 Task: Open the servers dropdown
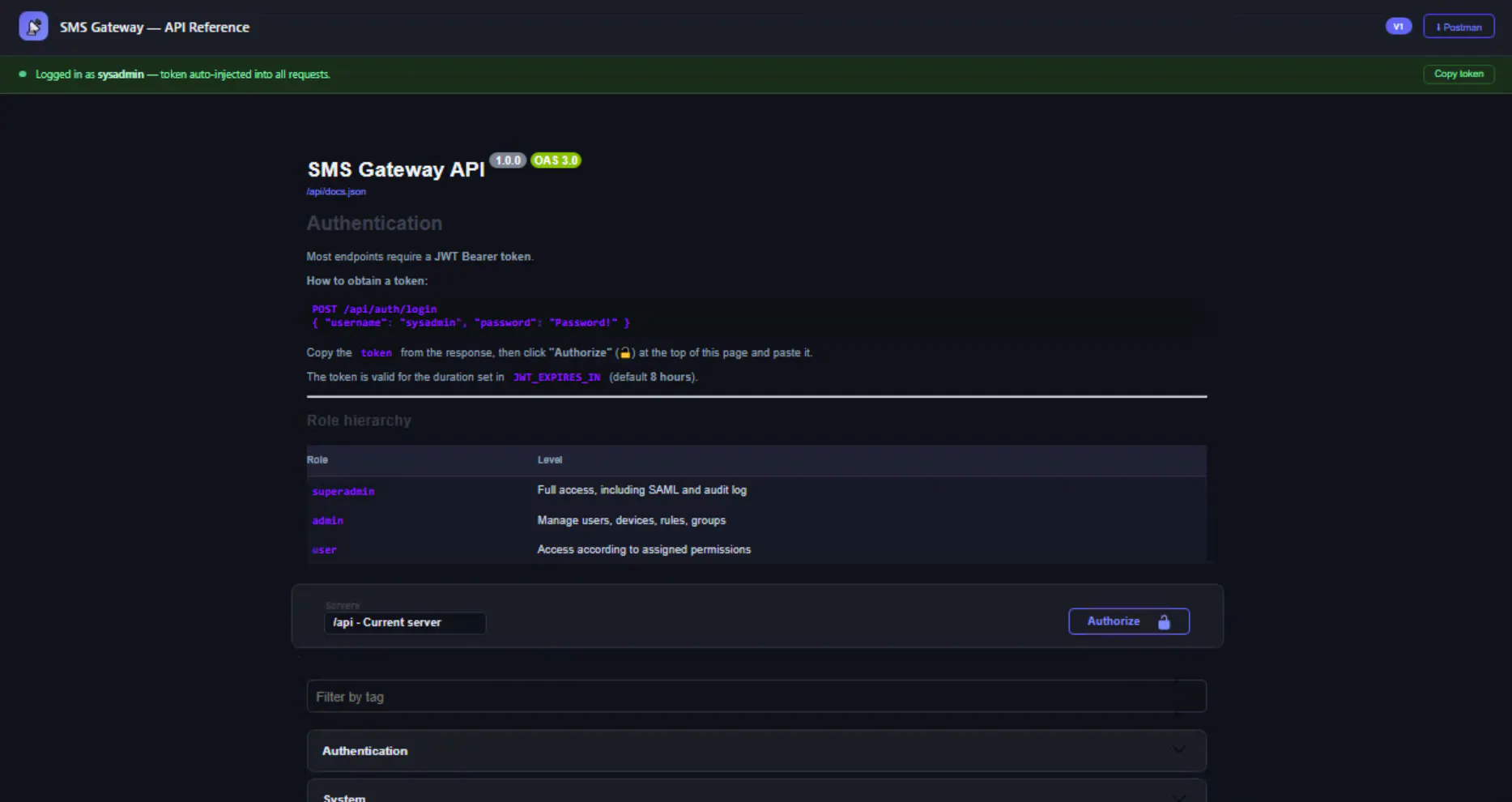[405, 622]
